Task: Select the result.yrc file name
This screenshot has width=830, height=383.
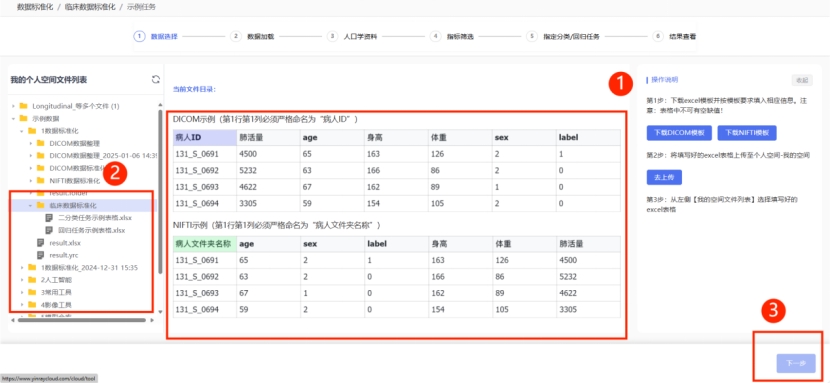Action: [64, 255]
